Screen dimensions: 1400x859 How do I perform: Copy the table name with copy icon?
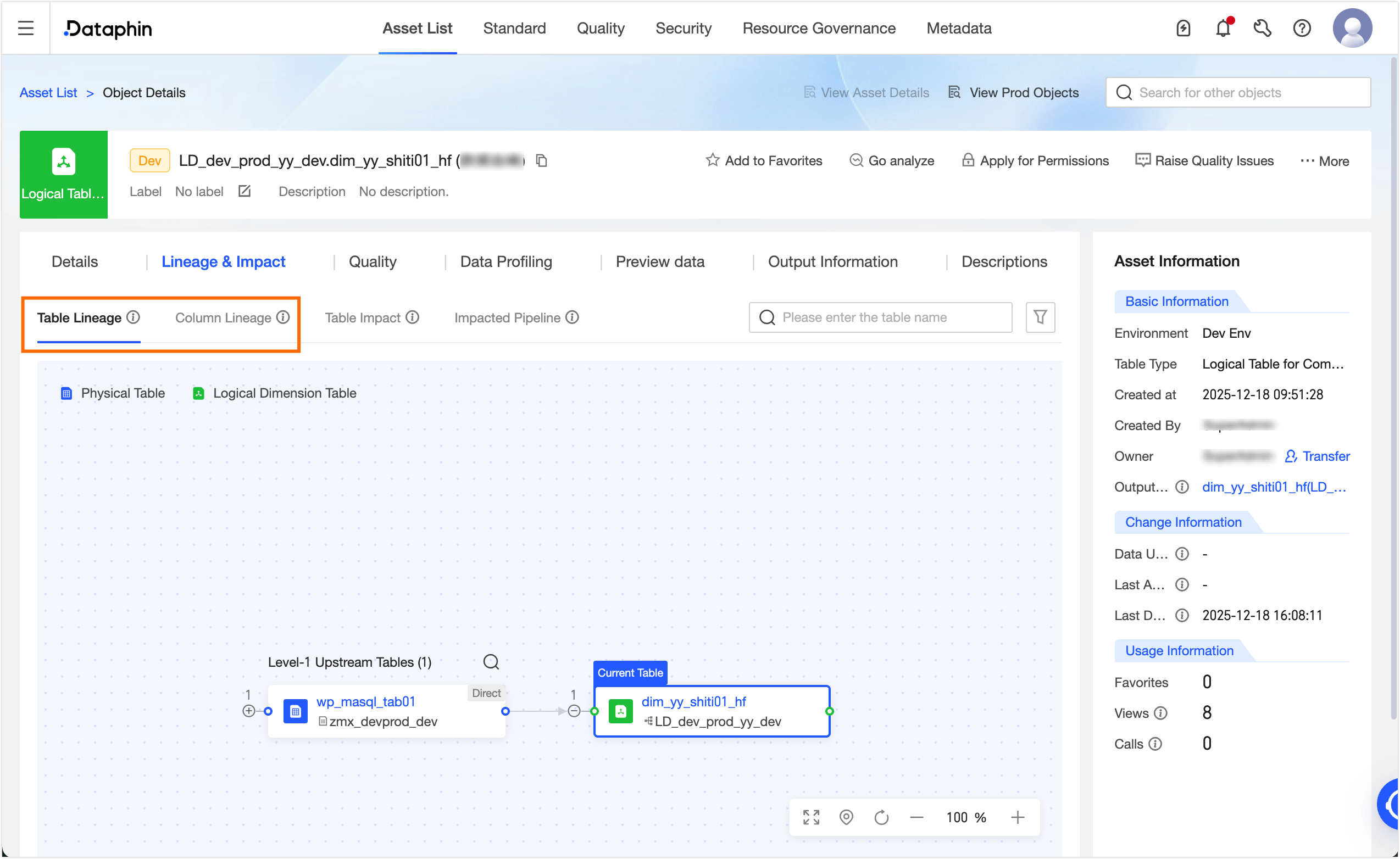(541, 161)
